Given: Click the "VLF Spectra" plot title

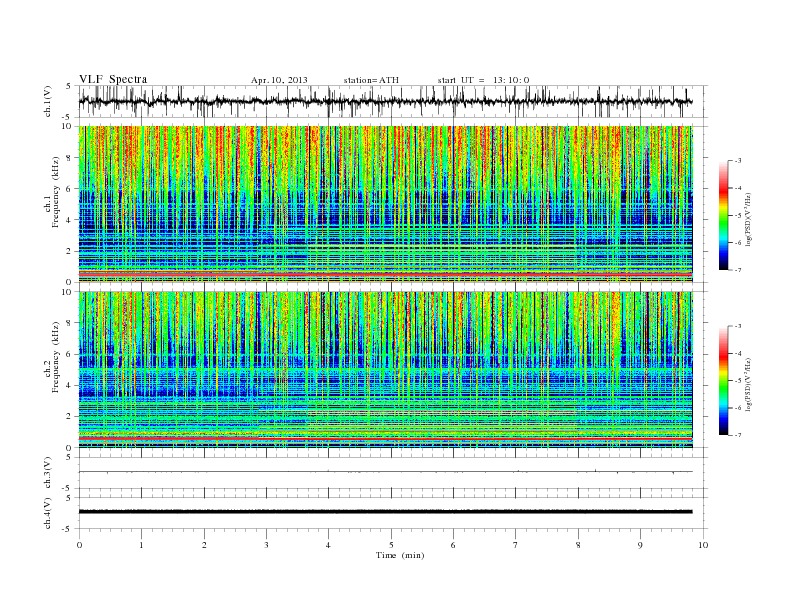Looking at the screenshot, I should coord(113,79).
